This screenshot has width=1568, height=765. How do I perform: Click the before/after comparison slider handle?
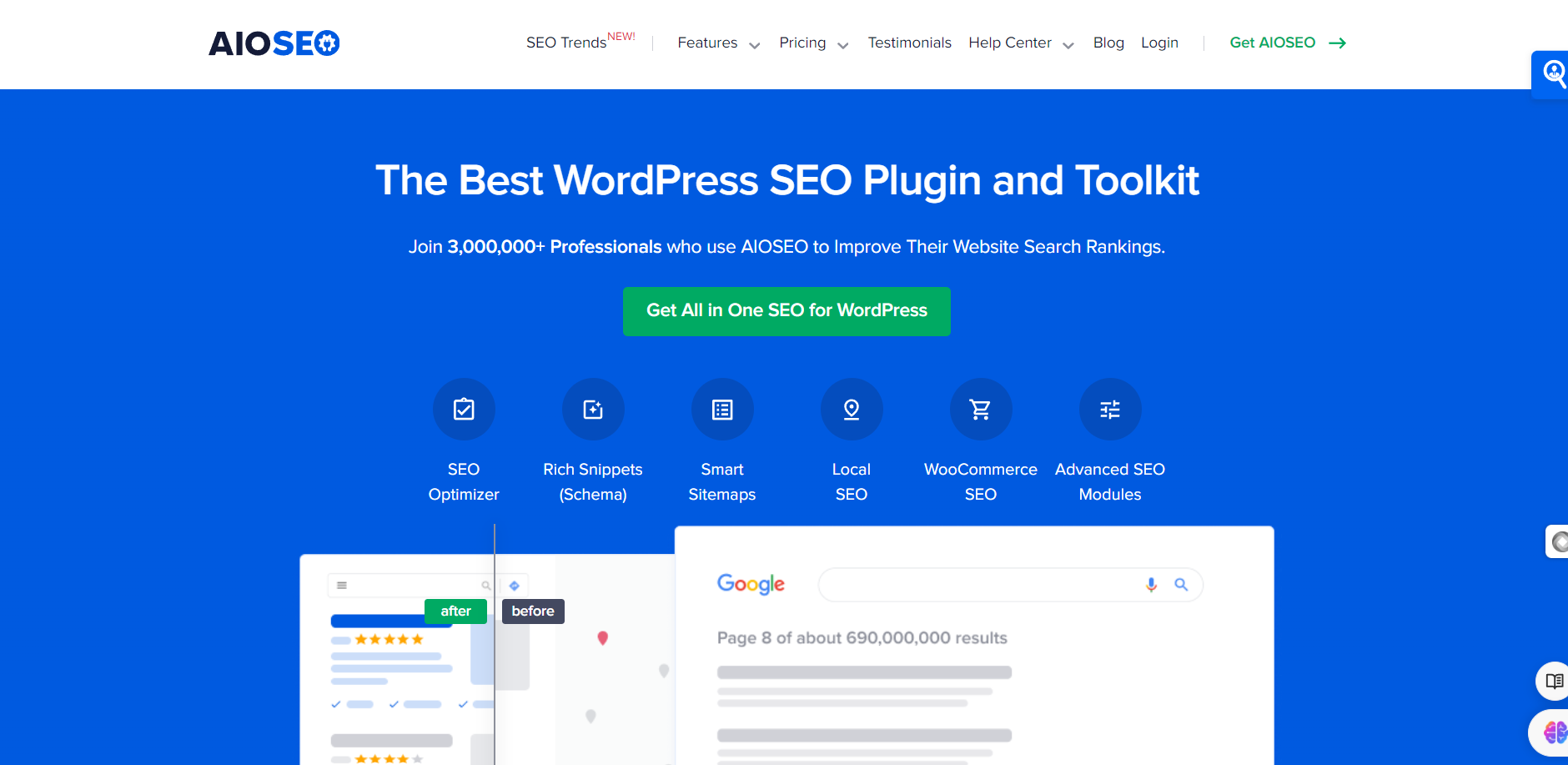point(495,644)
